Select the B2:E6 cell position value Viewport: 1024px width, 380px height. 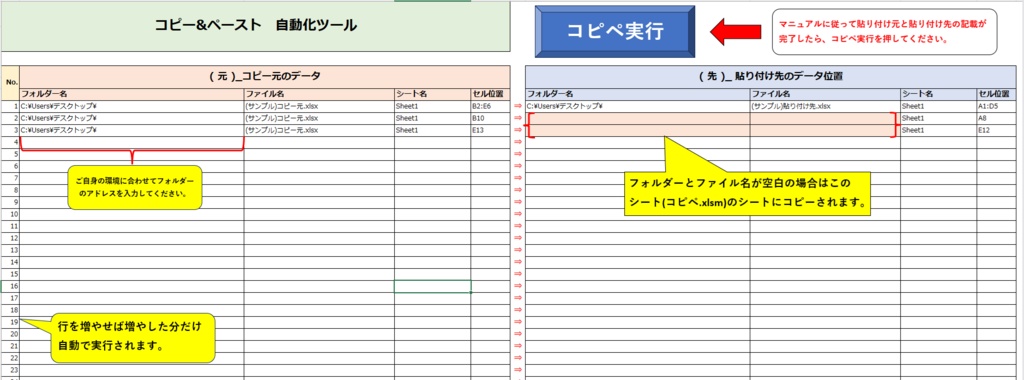pyautogui.click(x=490, y=106)
